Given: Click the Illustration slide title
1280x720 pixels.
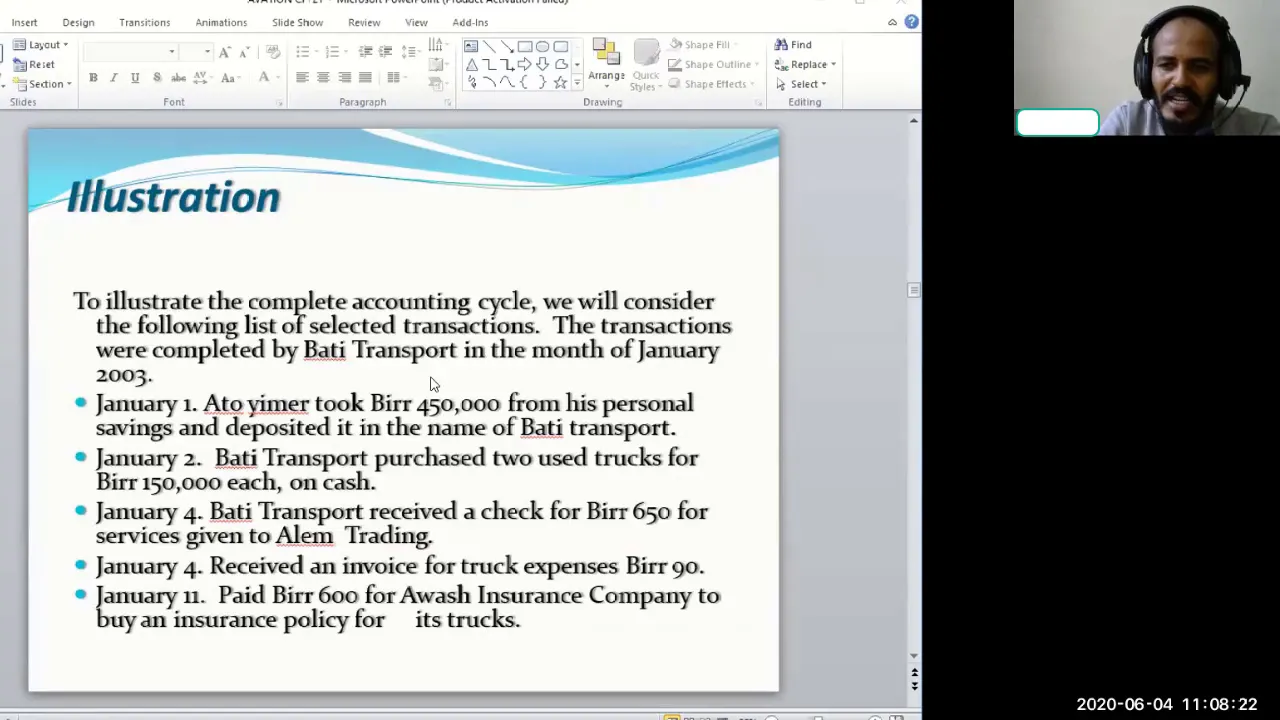Looking at the screenshot, I should pos(173,197).
